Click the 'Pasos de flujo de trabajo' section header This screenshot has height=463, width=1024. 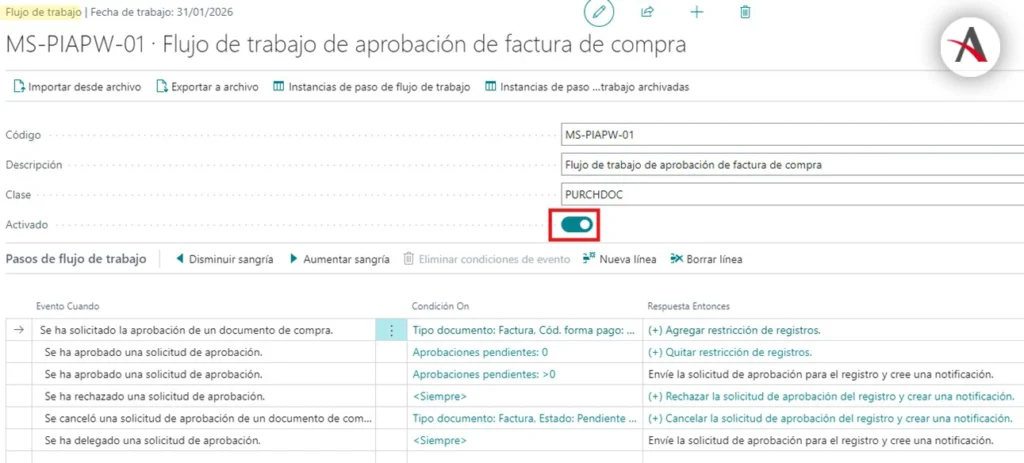(76, 259)
